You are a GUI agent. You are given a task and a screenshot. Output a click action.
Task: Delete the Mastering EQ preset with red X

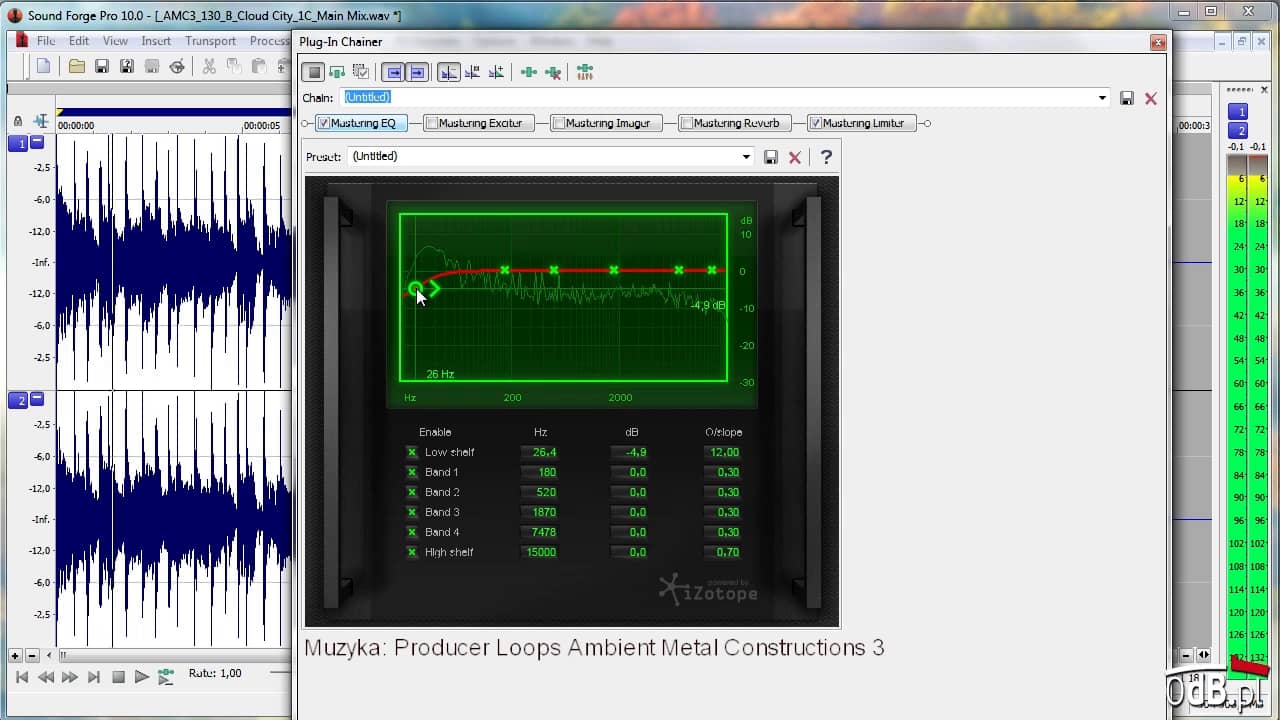click(x=795, y=157)
